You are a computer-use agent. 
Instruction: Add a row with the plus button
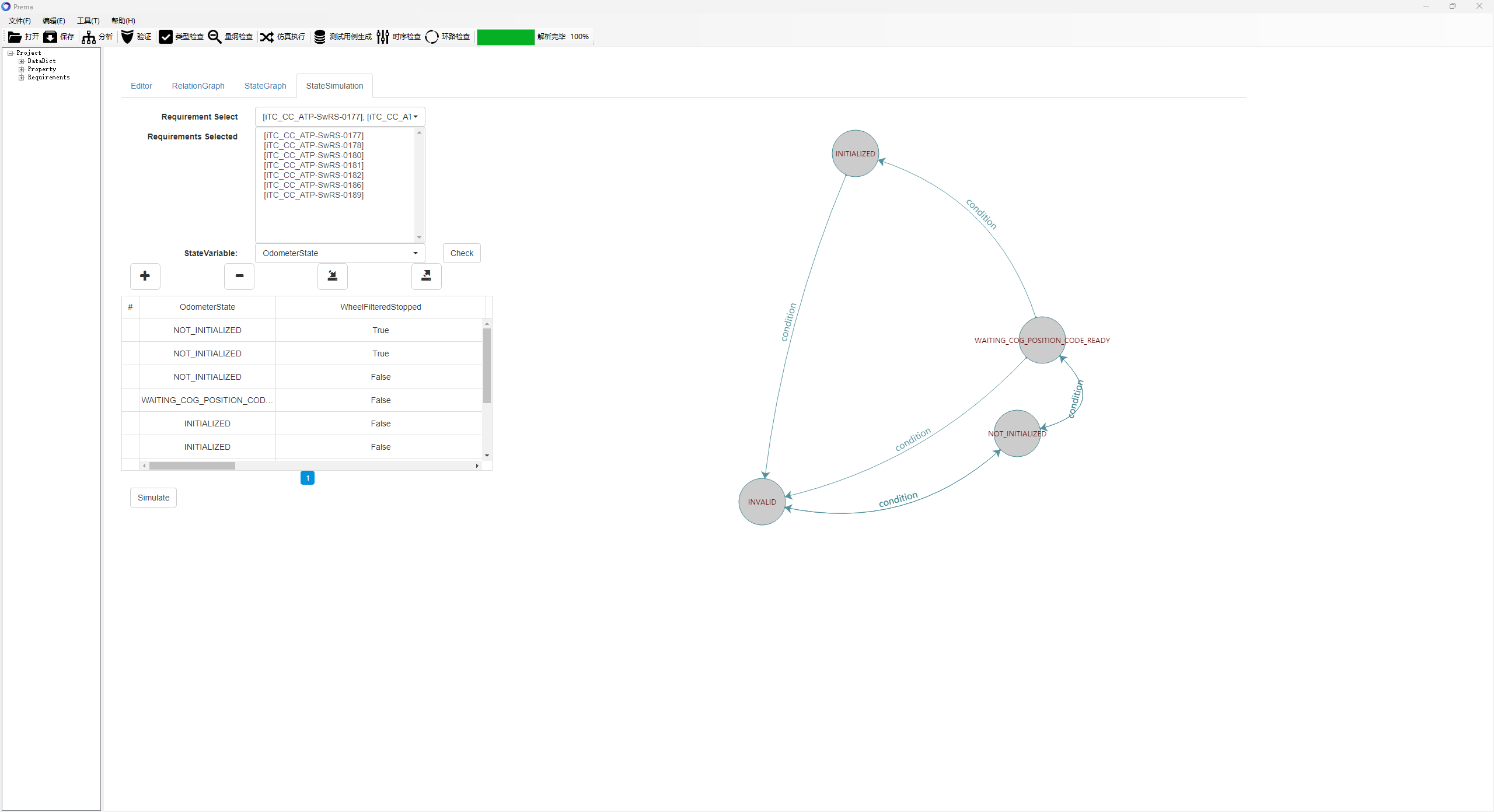[x=145, y=276]
